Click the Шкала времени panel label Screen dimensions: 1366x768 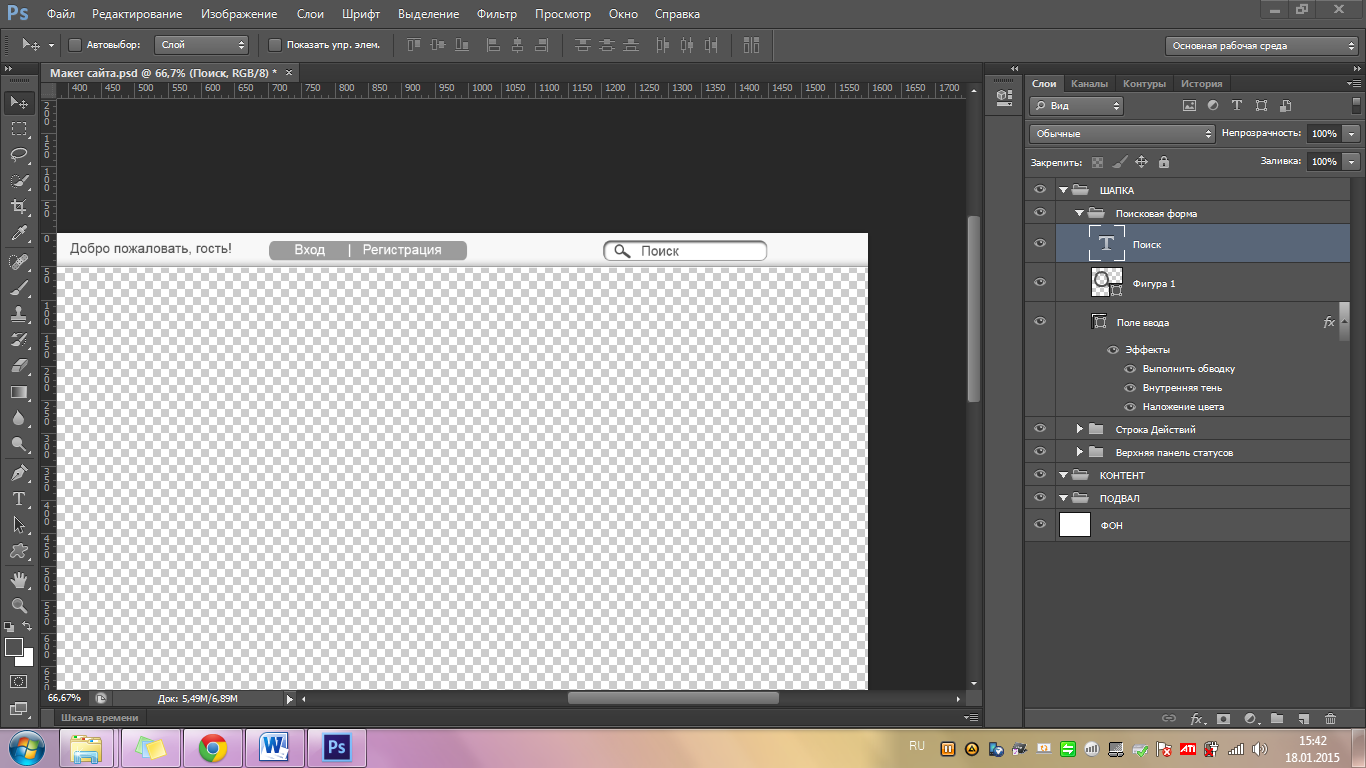[x=100, y=717]
